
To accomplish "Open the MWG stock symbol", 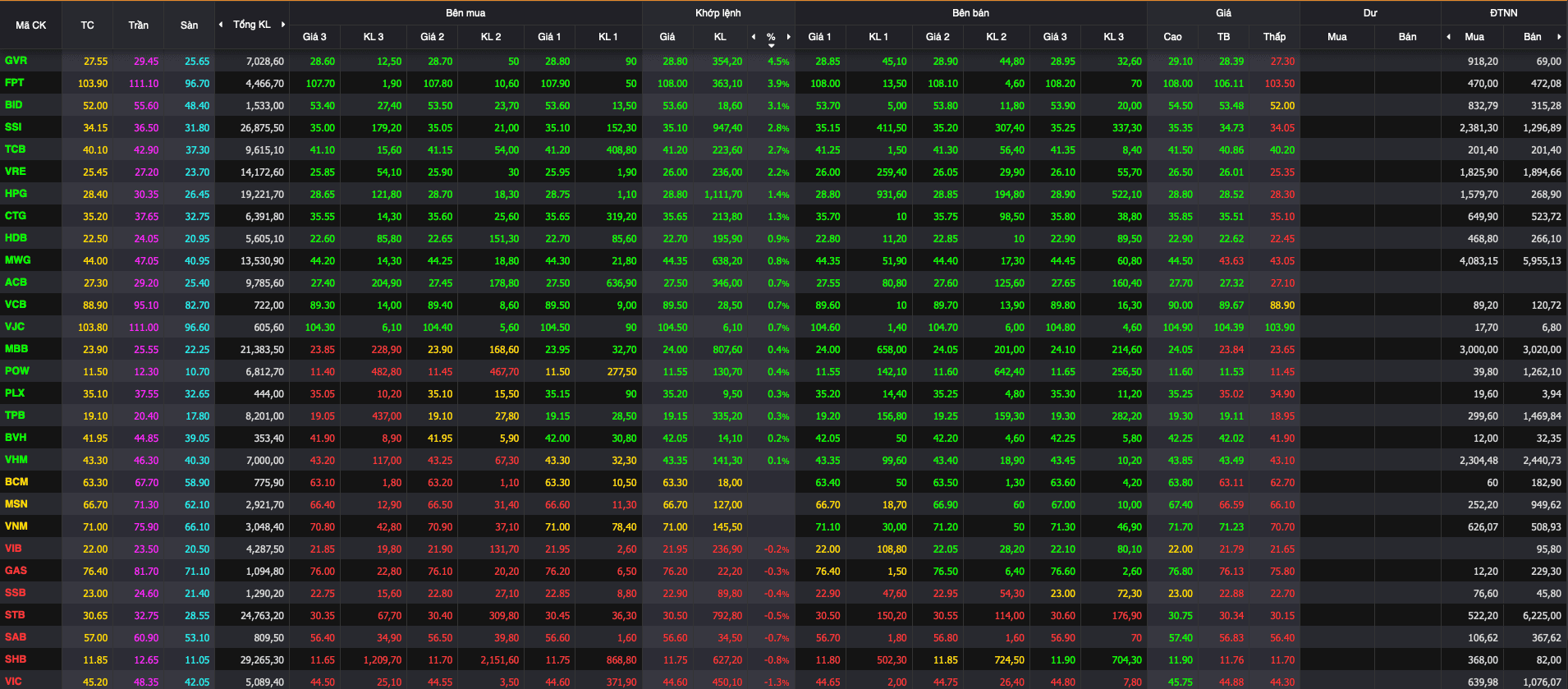I will click(x=17, y=260).
